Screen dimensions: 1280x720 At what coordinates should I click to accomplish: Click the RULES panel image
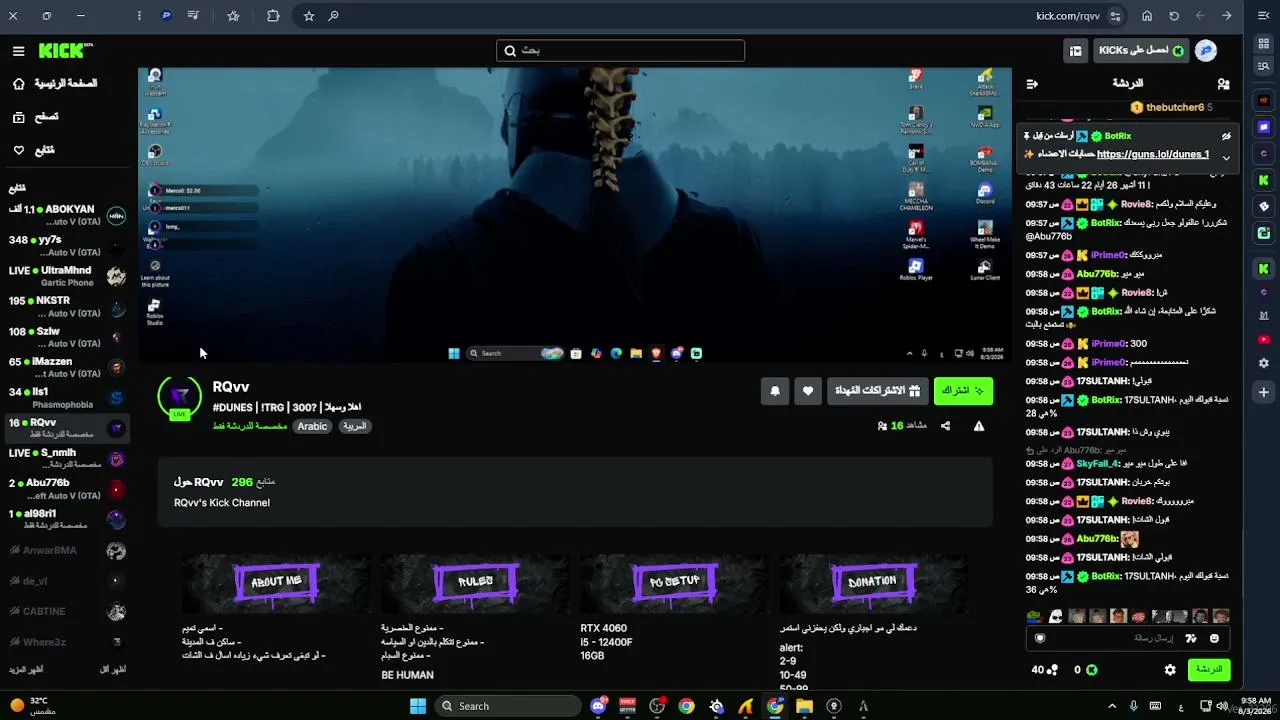coord(475,582)
